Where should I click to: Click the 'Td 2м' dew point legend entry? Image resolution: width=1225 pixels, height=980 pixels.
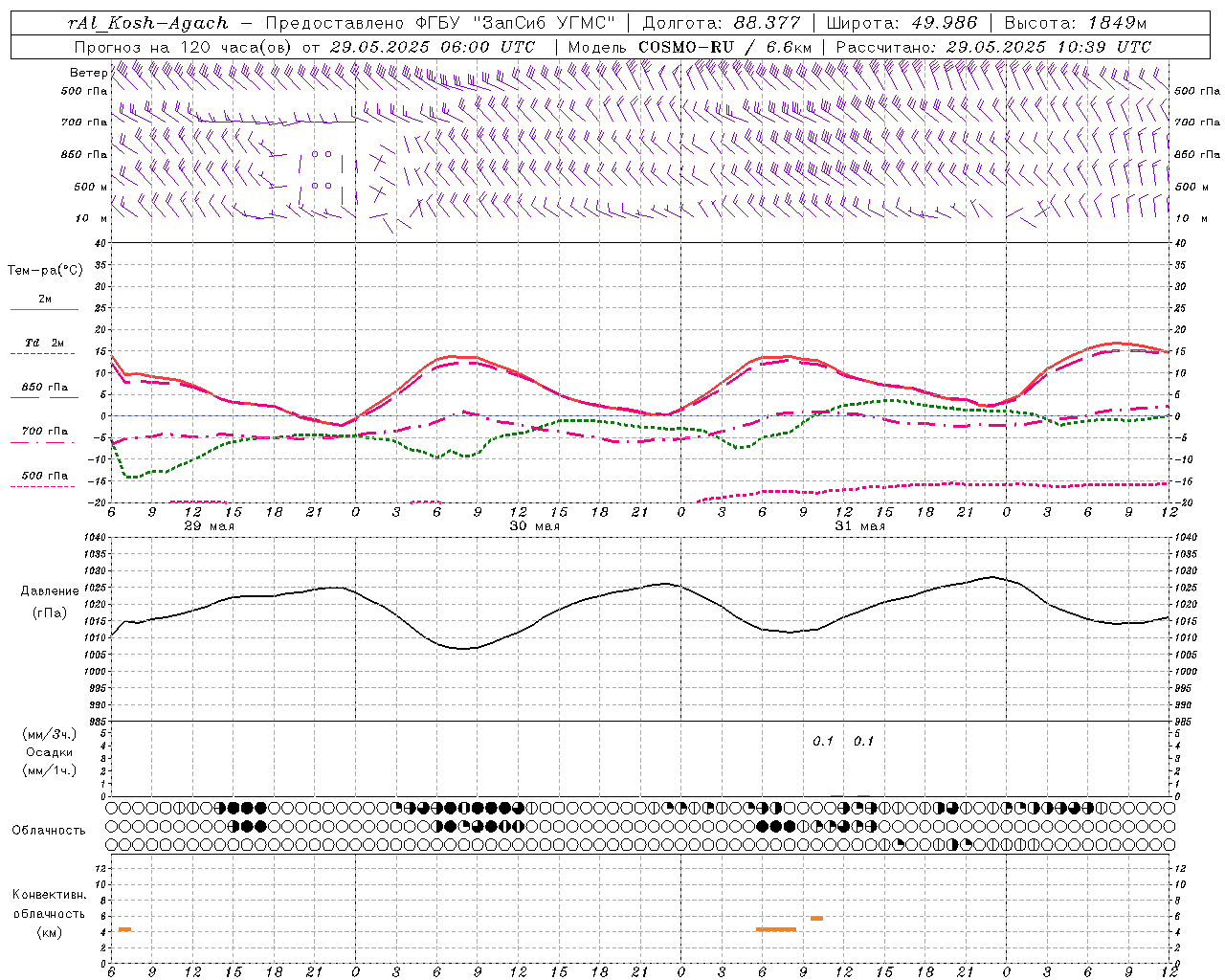(x=45, y=343)
